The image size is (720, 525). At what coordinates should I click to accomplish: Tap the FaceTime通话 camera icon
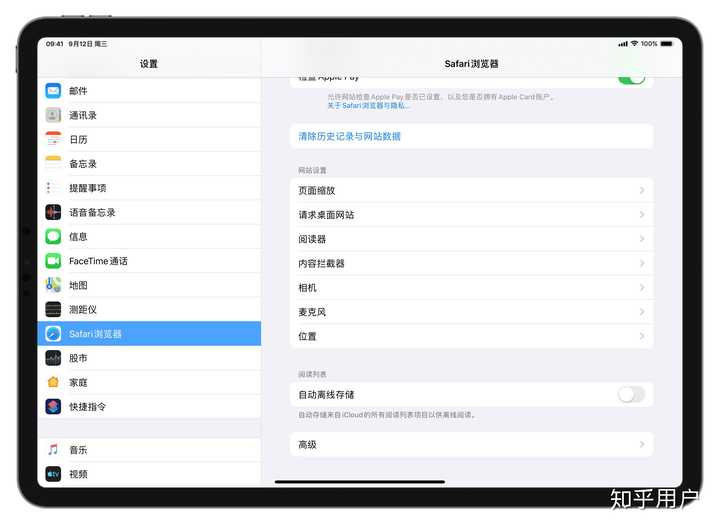point(53,261)
